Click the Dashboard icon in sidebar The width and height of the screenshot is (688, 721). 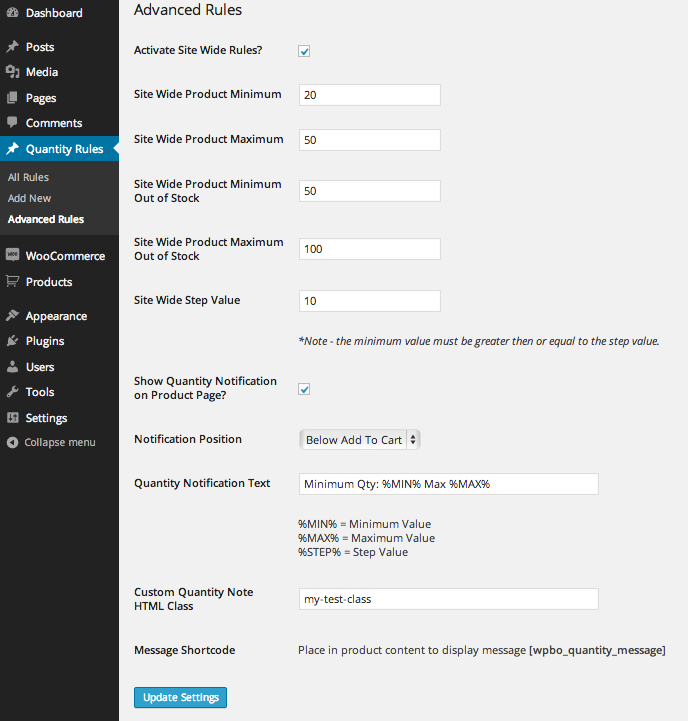(x=12, y=13)
